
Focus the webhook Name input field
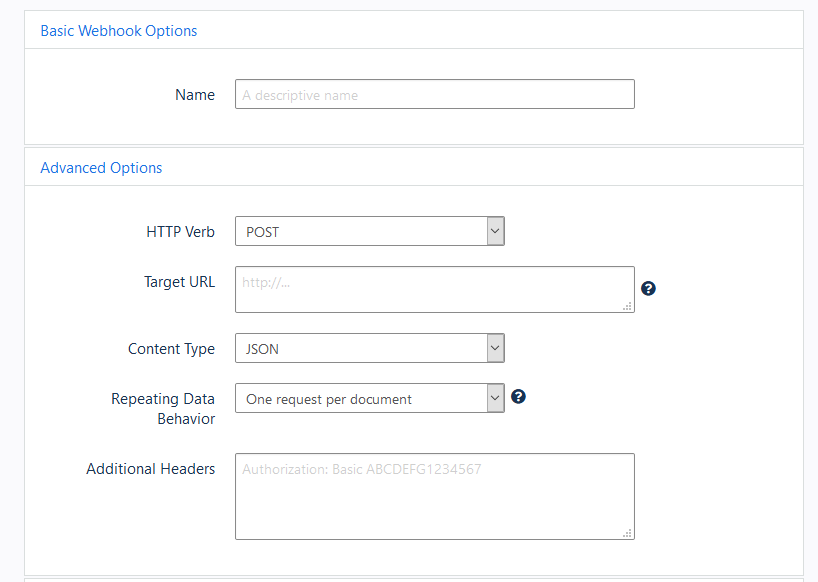click(x=434, y=94)
